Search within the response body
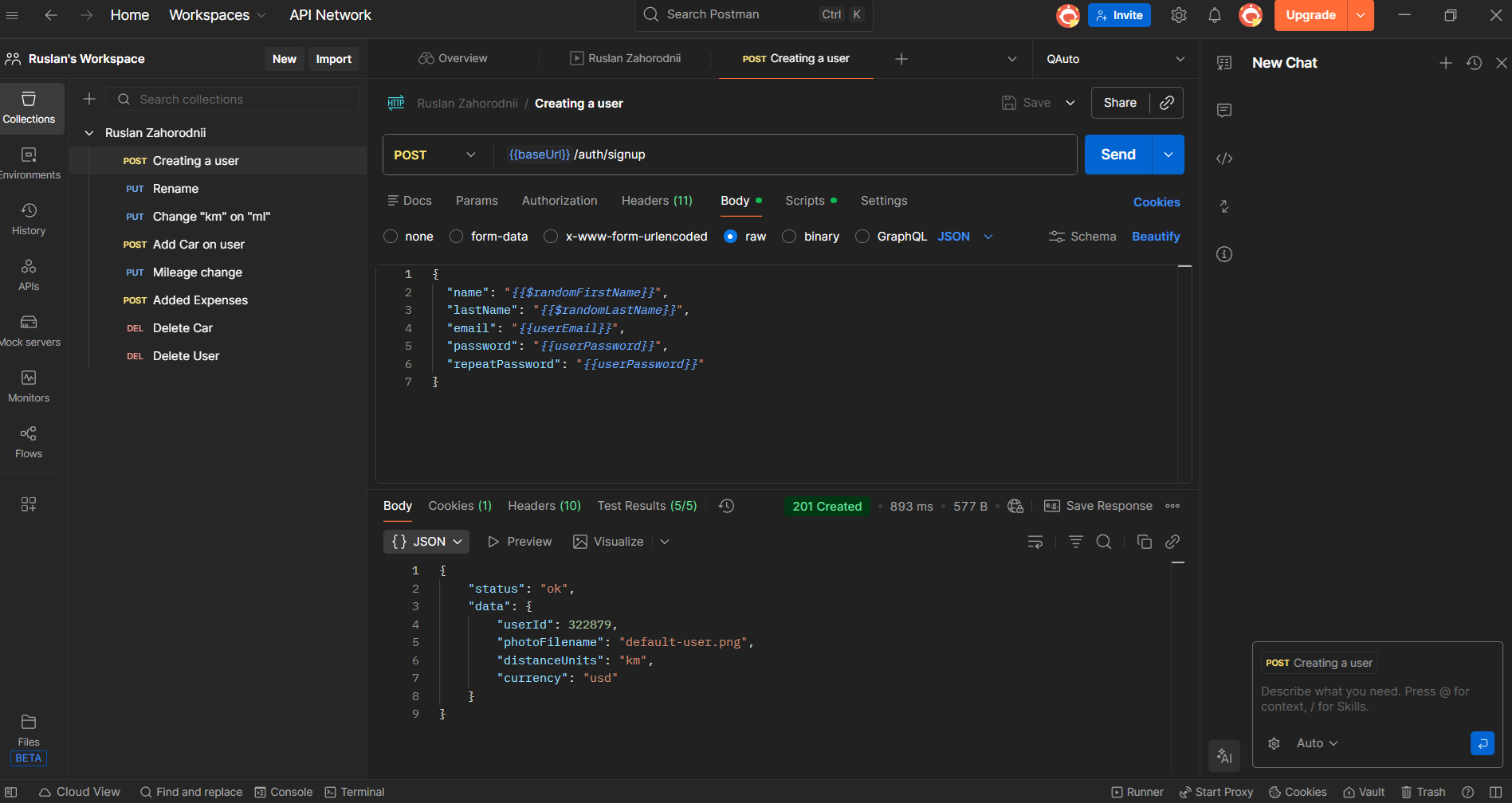 click(x=1104, y=542)
